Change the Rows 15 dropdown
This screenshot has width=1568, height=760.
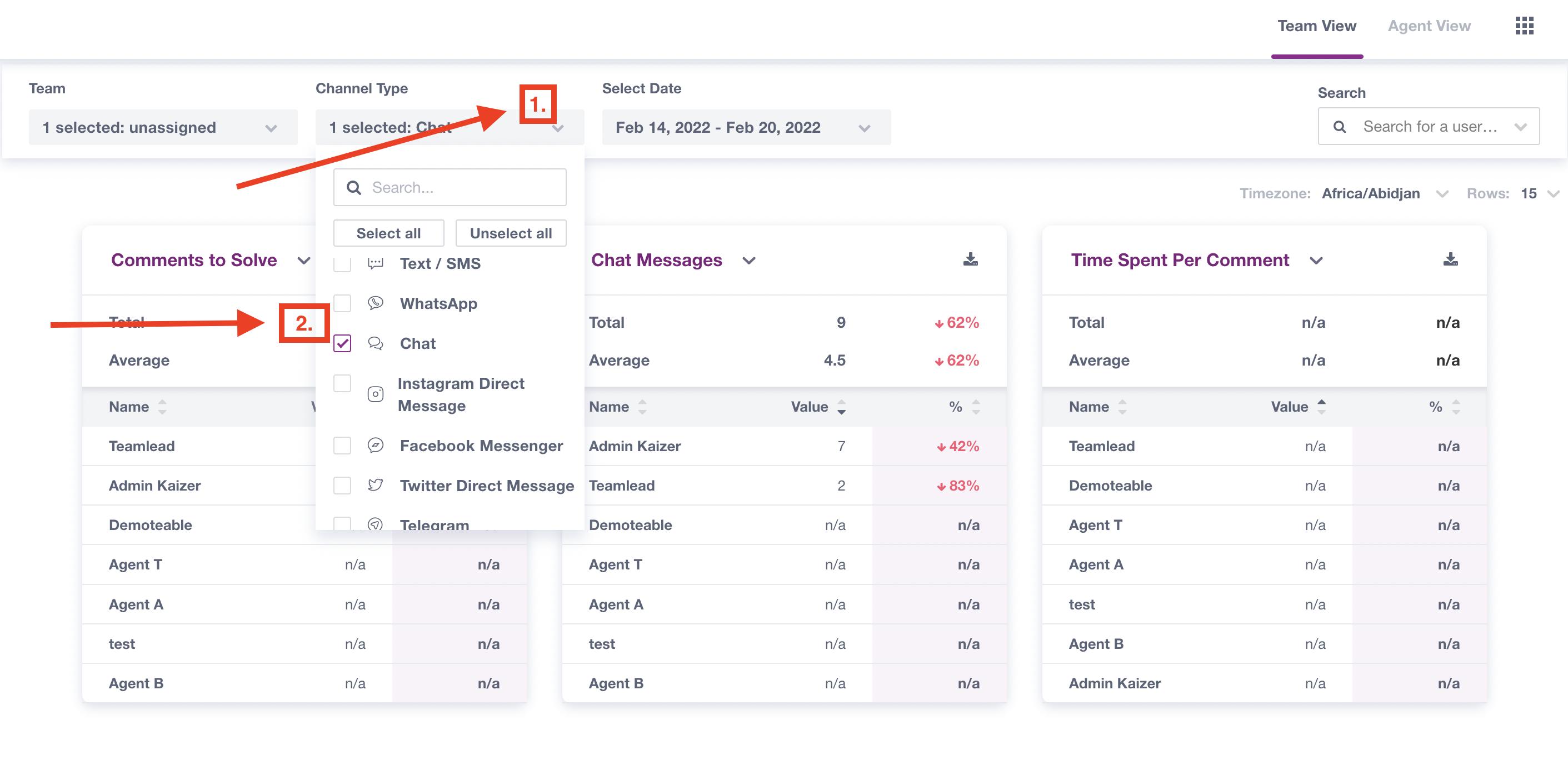point(1540,193)
